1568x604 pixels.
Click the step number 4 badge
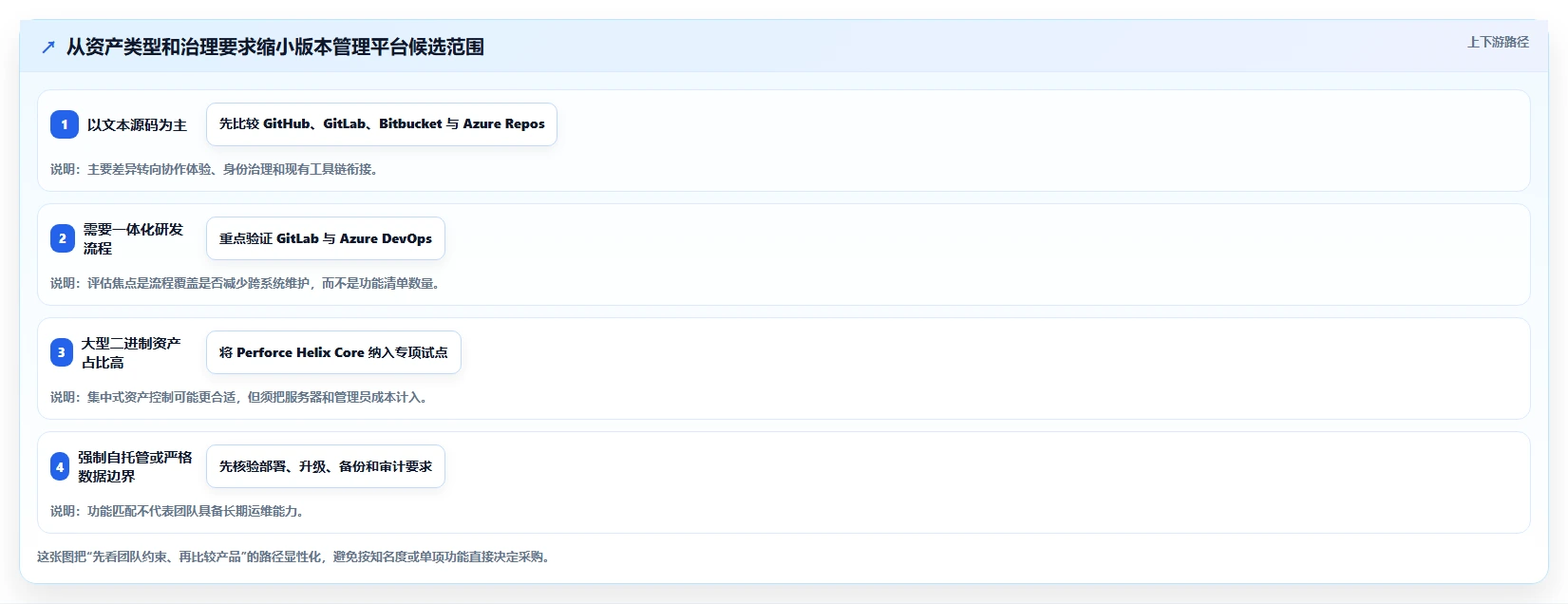coord(60,466)
